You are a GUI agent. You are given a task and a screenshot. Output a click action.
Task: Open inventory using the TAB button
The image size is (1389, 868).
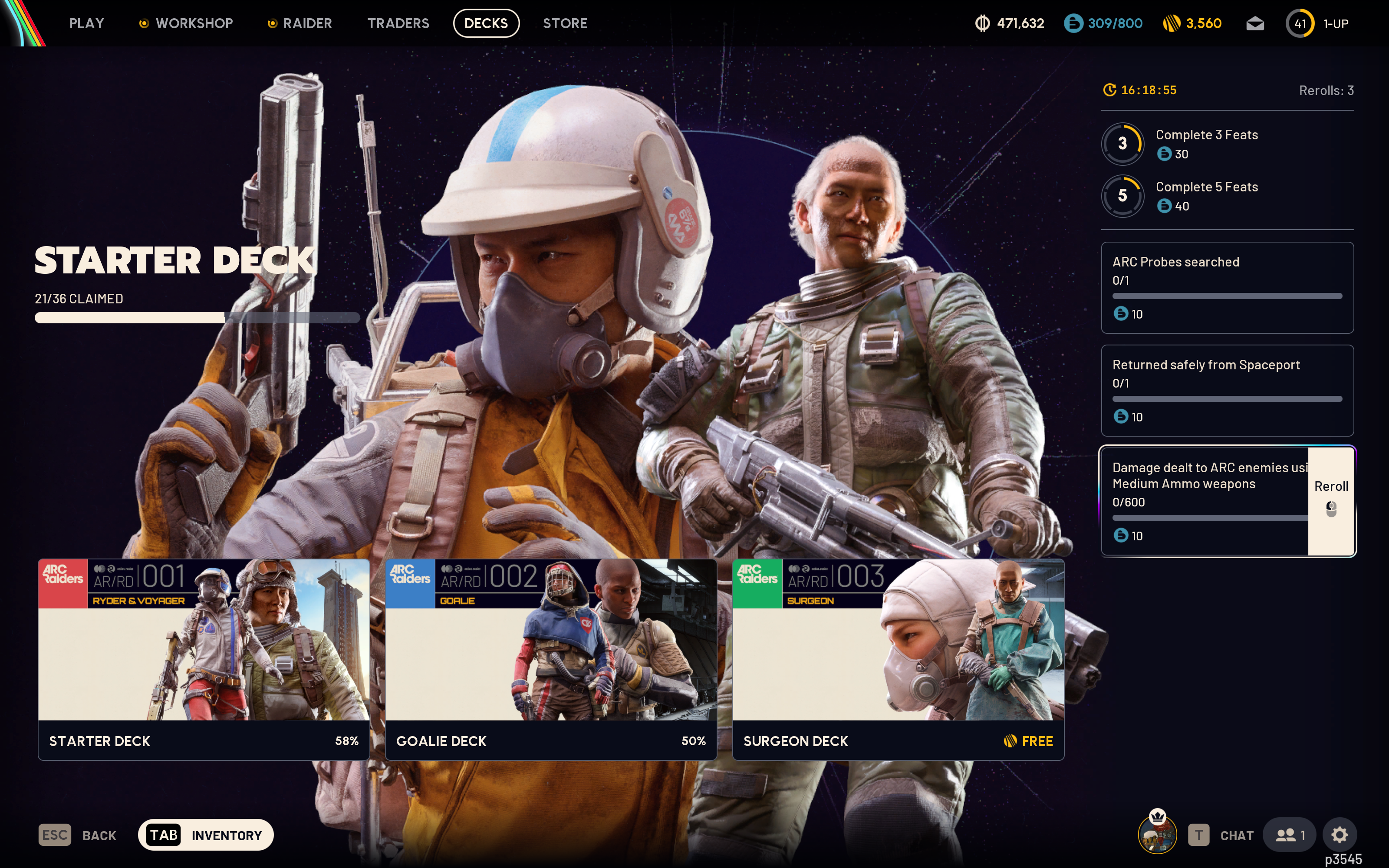(x=164, y=835)
